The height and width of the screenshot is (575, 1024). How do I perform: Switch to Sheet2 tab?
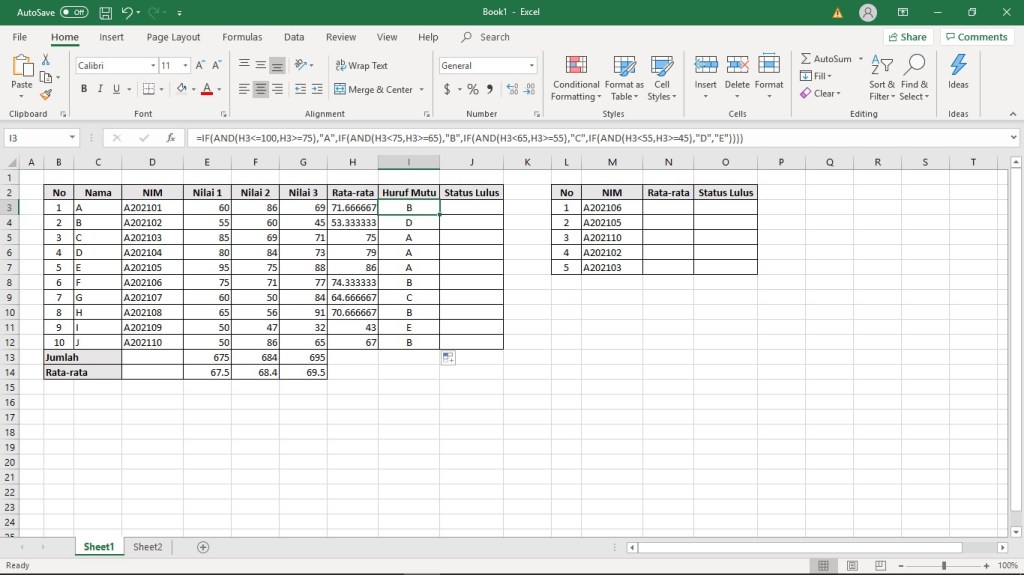coord(147,547)
